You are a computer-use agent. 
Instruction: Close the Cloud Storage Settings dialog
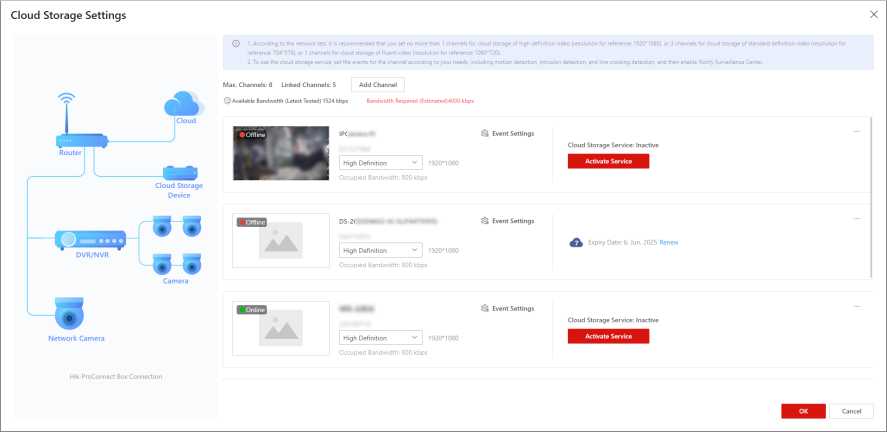(872, 15)
